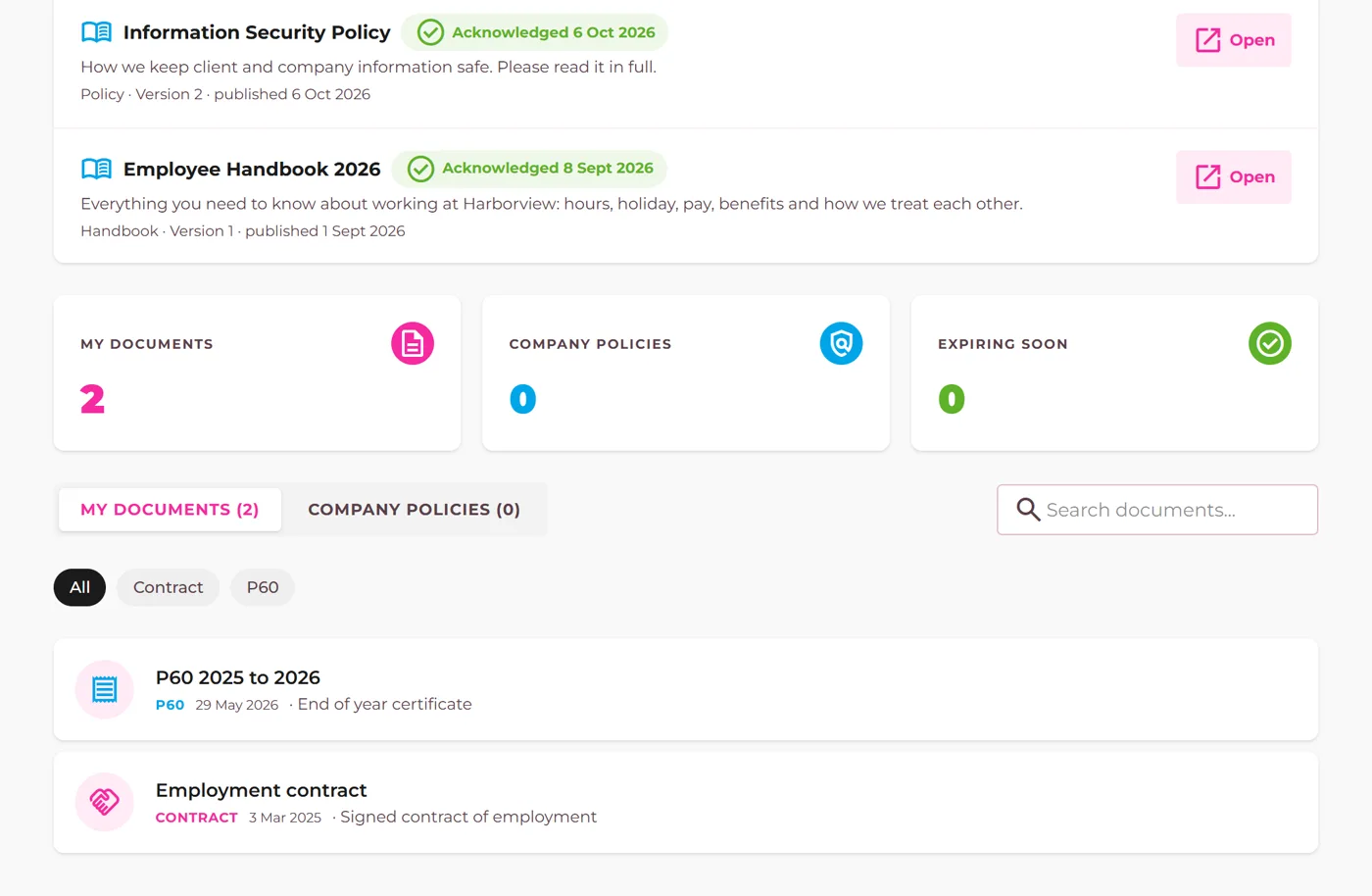Click the My Documents count of 2

click(92, 399)
